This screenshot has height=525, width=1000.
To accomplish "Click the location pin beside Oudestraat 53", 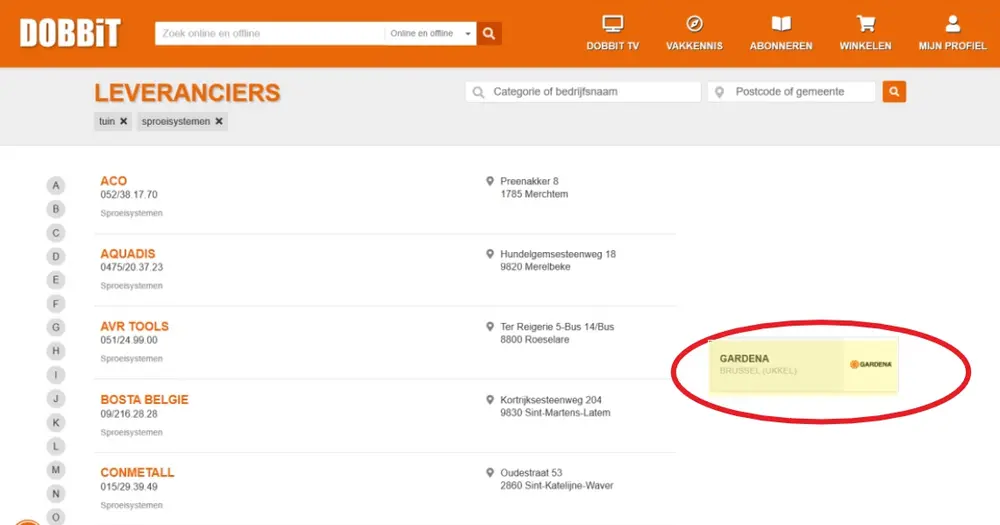I will click(x=490, y=473).
